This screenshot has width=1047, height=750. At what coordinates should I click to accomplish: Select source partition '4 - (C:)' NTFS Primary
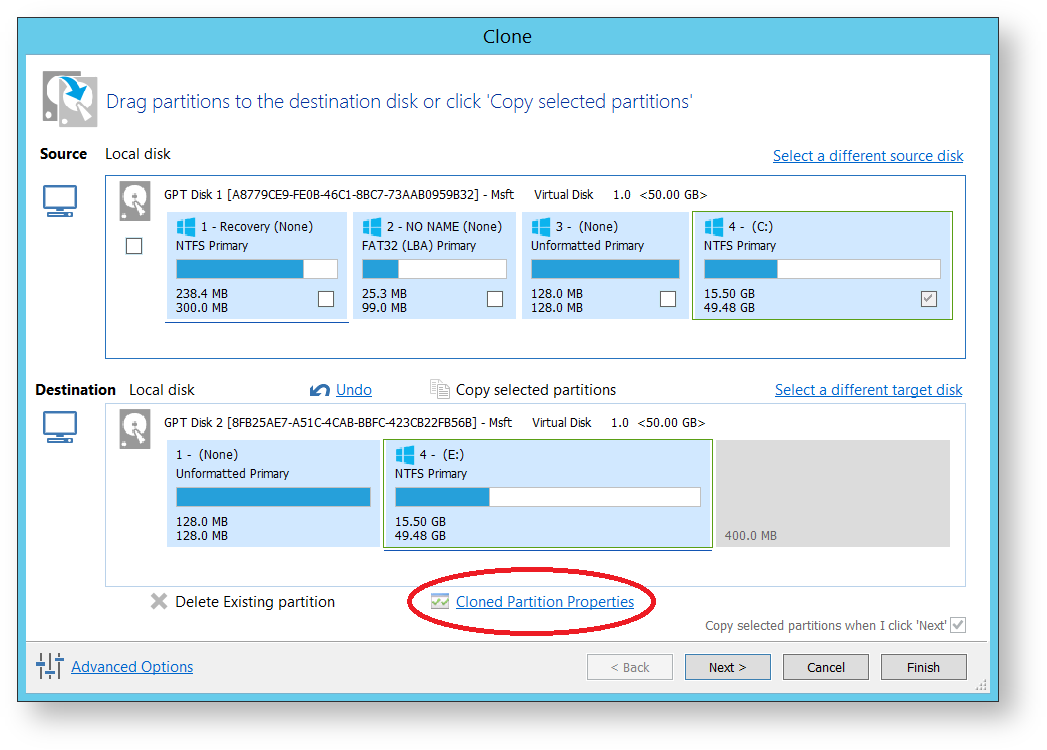click(x=823, y=266)
